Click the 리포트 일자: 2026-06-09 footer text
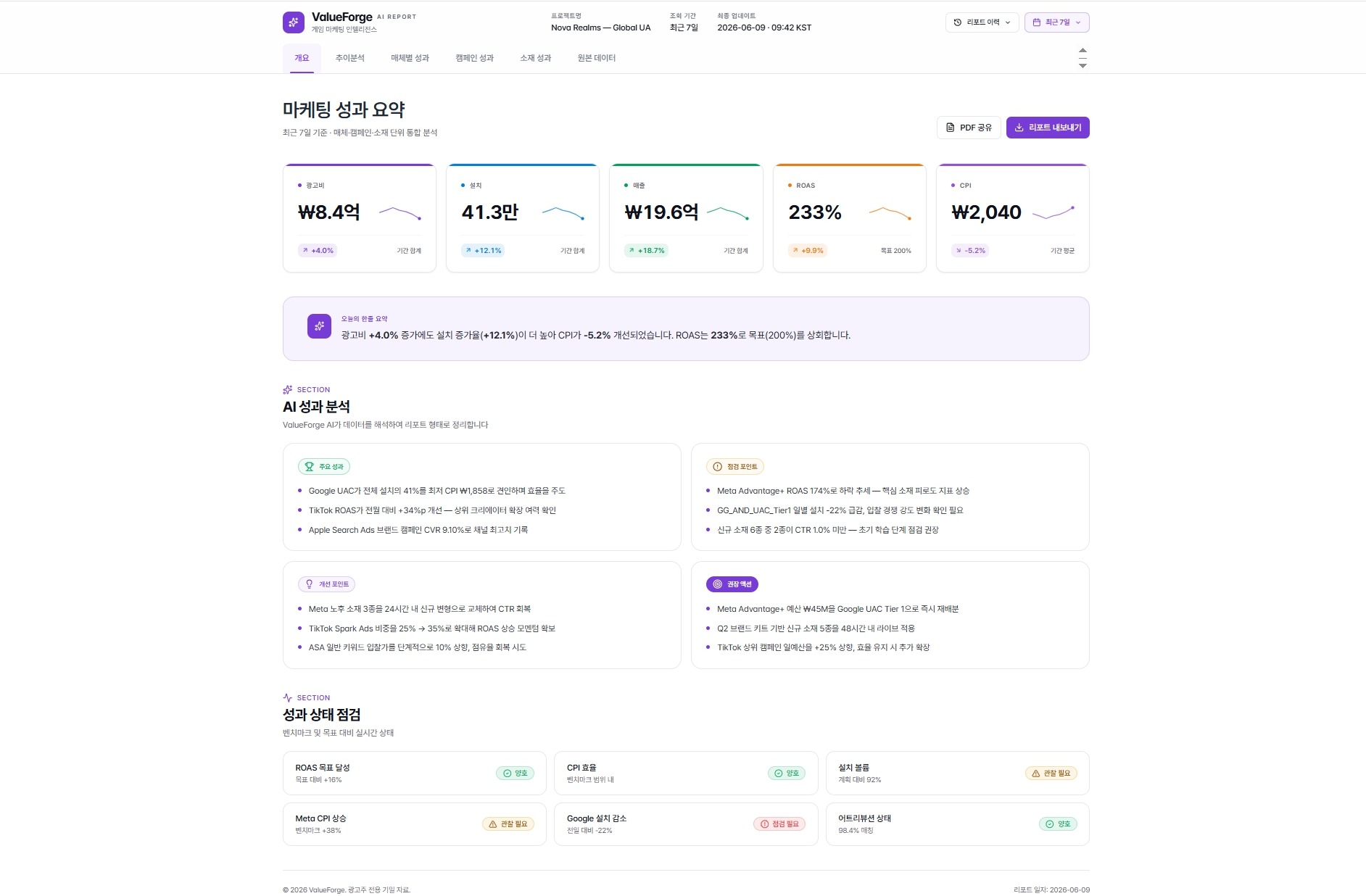The width and height of the screenshot is (1366, 896). tap(1051, 889)
